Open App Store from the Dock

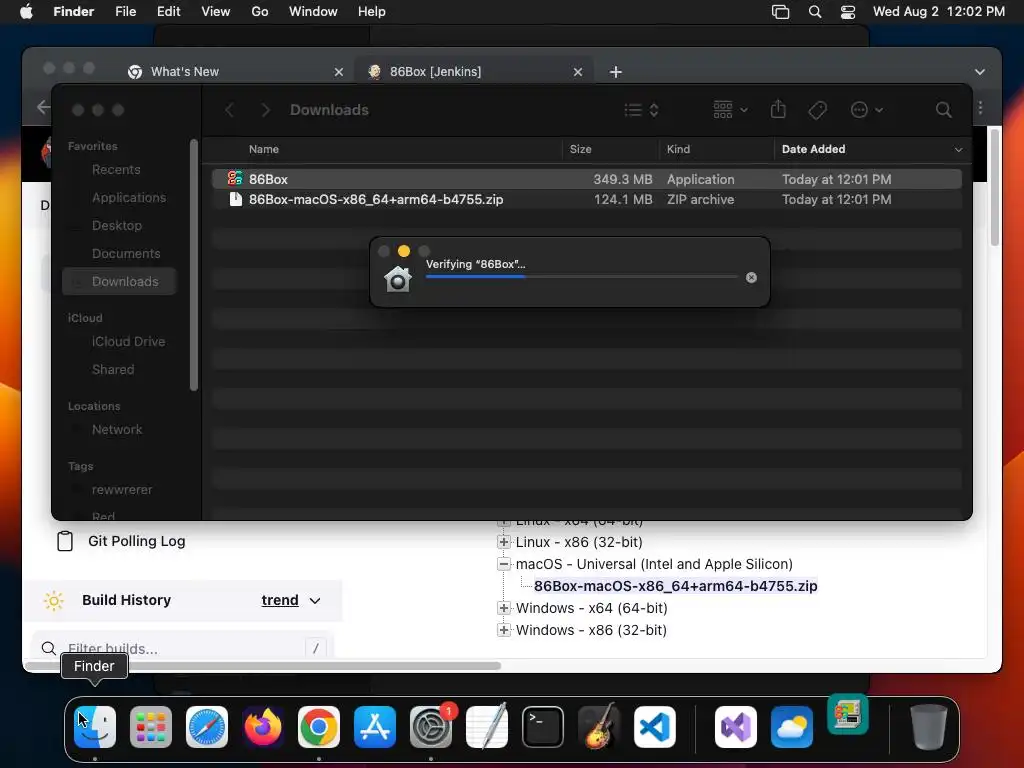pos(375,727)
